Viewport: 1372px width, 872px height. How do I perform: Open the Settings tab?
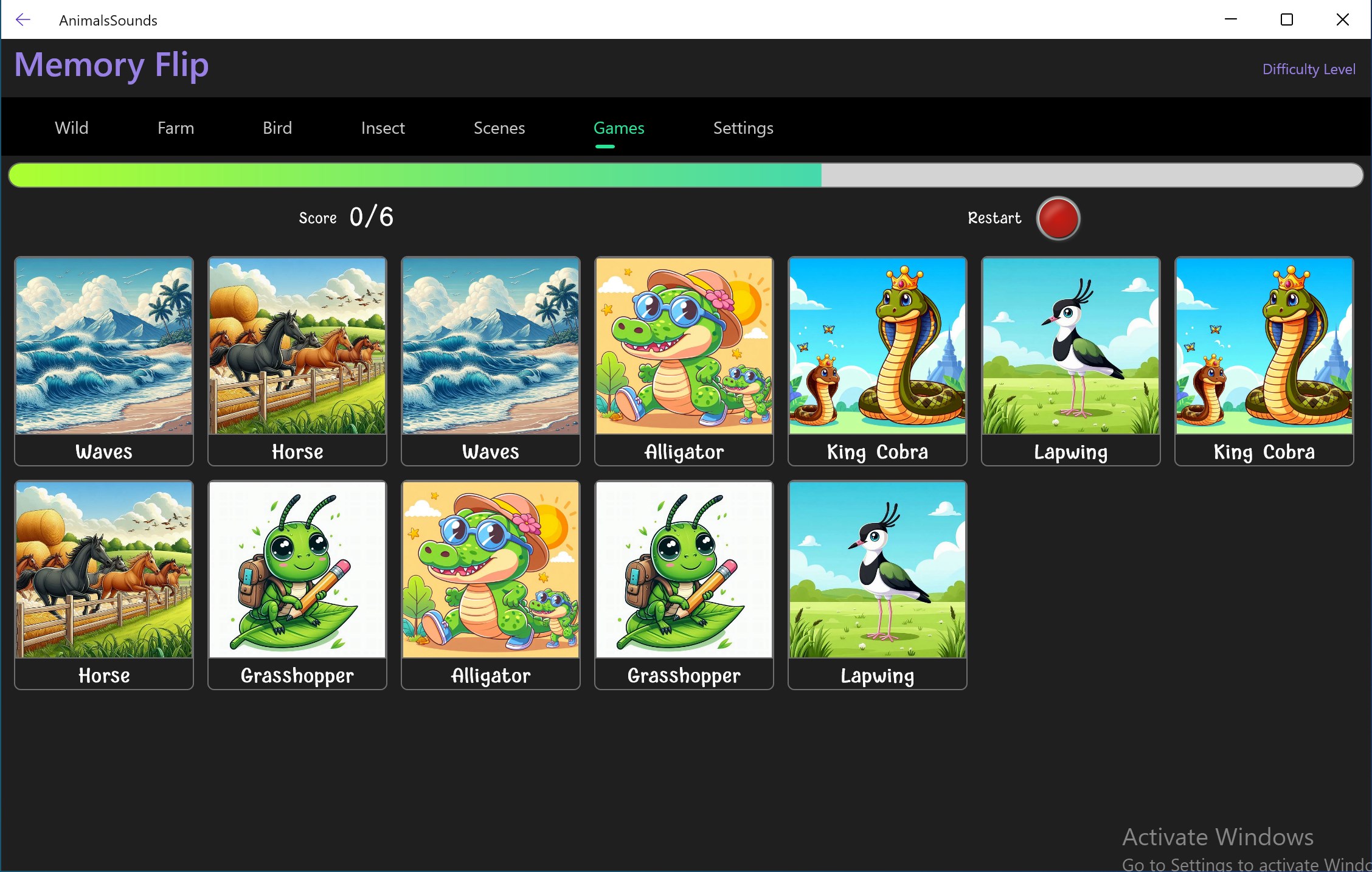pyautogui.click(x=743, y=128)
